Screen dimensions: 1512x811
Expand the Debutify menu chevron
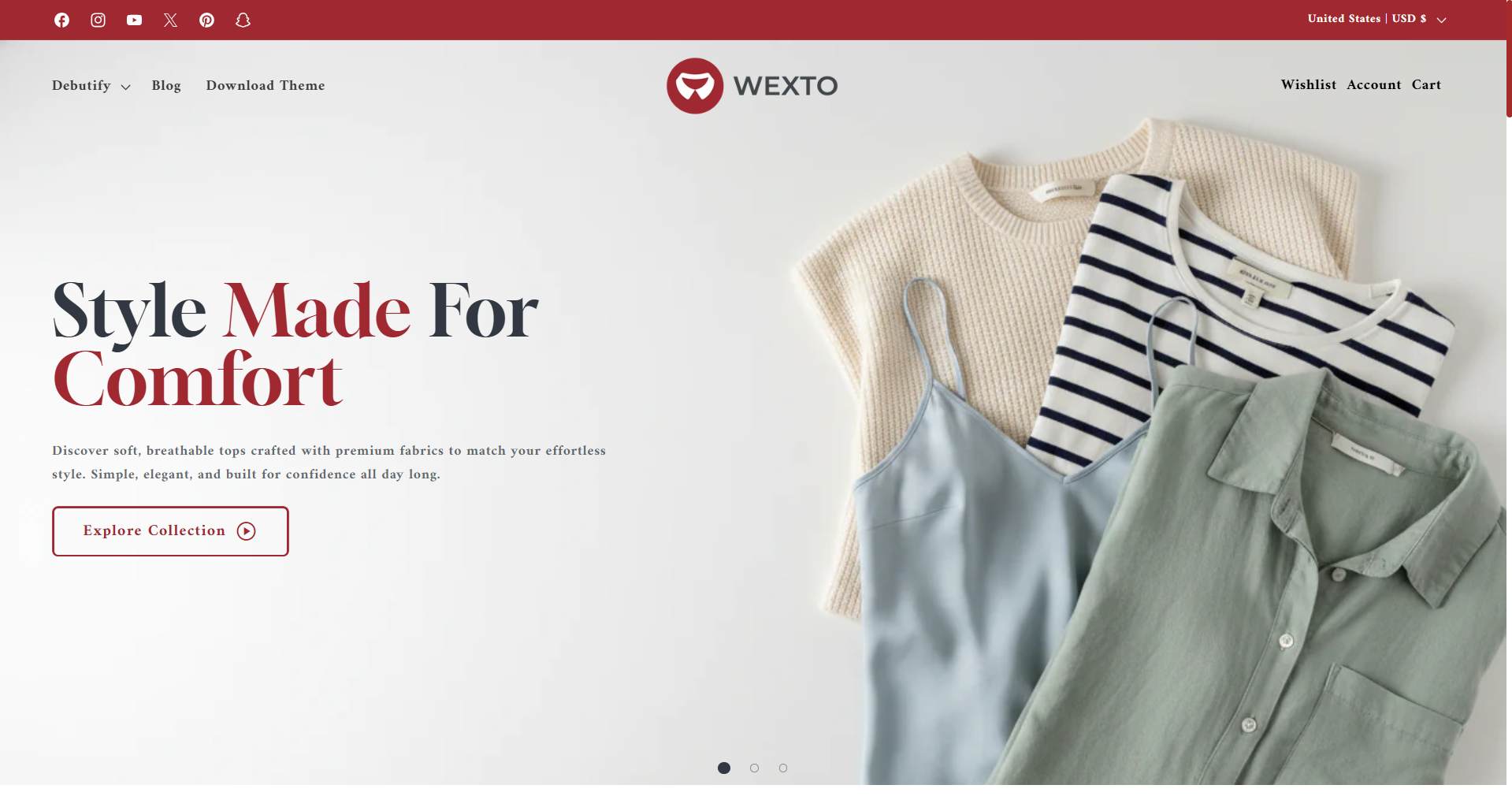tap(125, 87)
